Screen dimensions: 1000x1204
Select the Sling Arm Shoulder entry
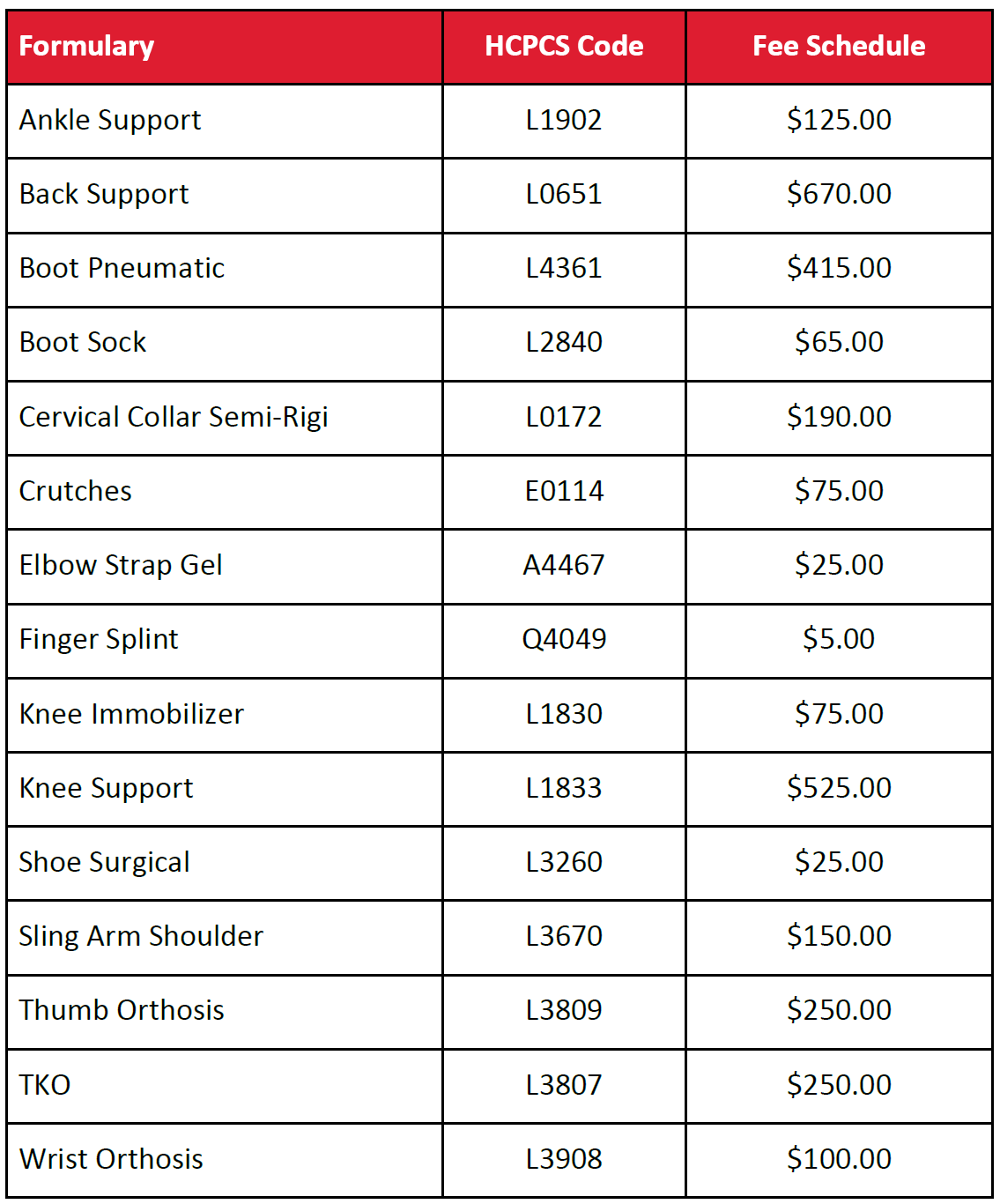(141, 936)
